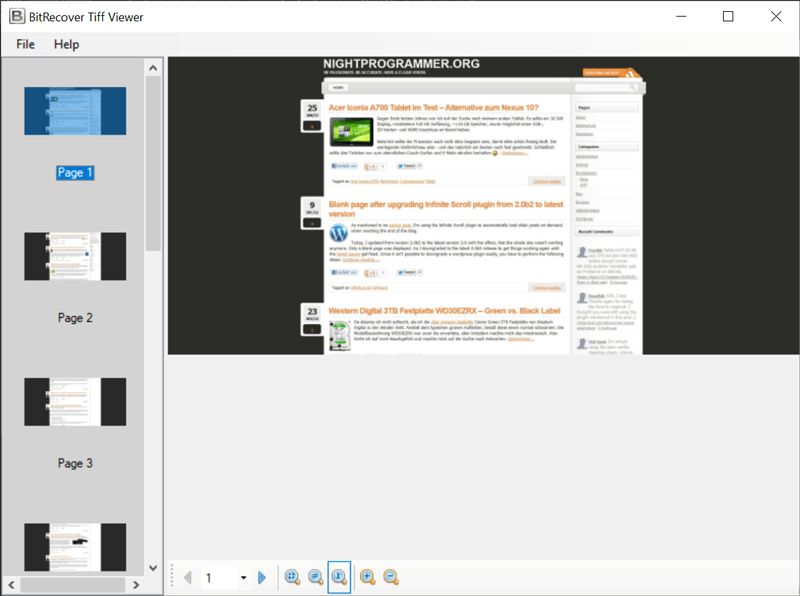Screen dimensions: 800x596
Task: Click the NIGHTPROGRAMMER.ORG heading in preview
Action: click(x=402, y=64)
